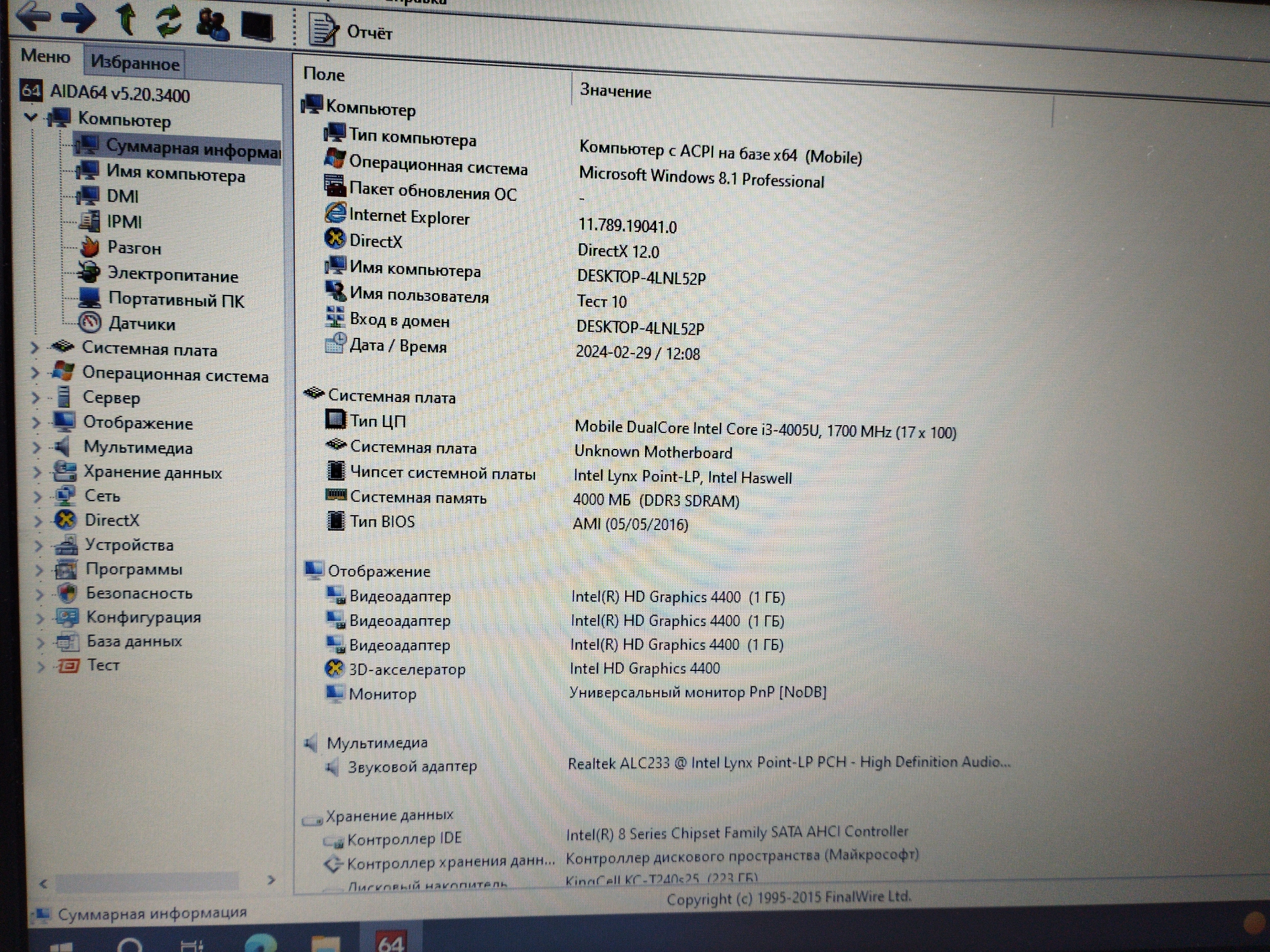Expand the Хранение данных tree node
Viewport: 1270px width, 952px height.
[37, 472]
